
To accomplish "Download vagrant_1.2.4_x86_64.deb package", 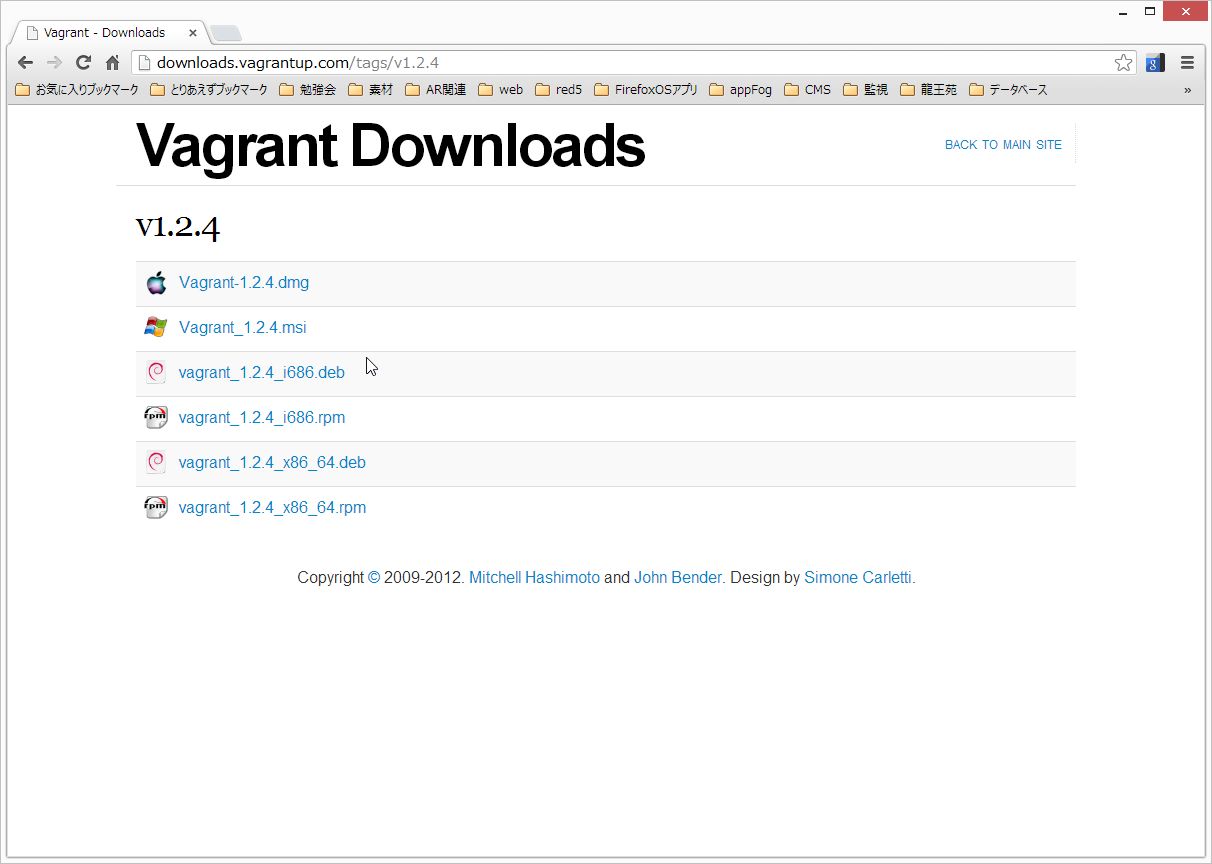I will tap(272, 463).
